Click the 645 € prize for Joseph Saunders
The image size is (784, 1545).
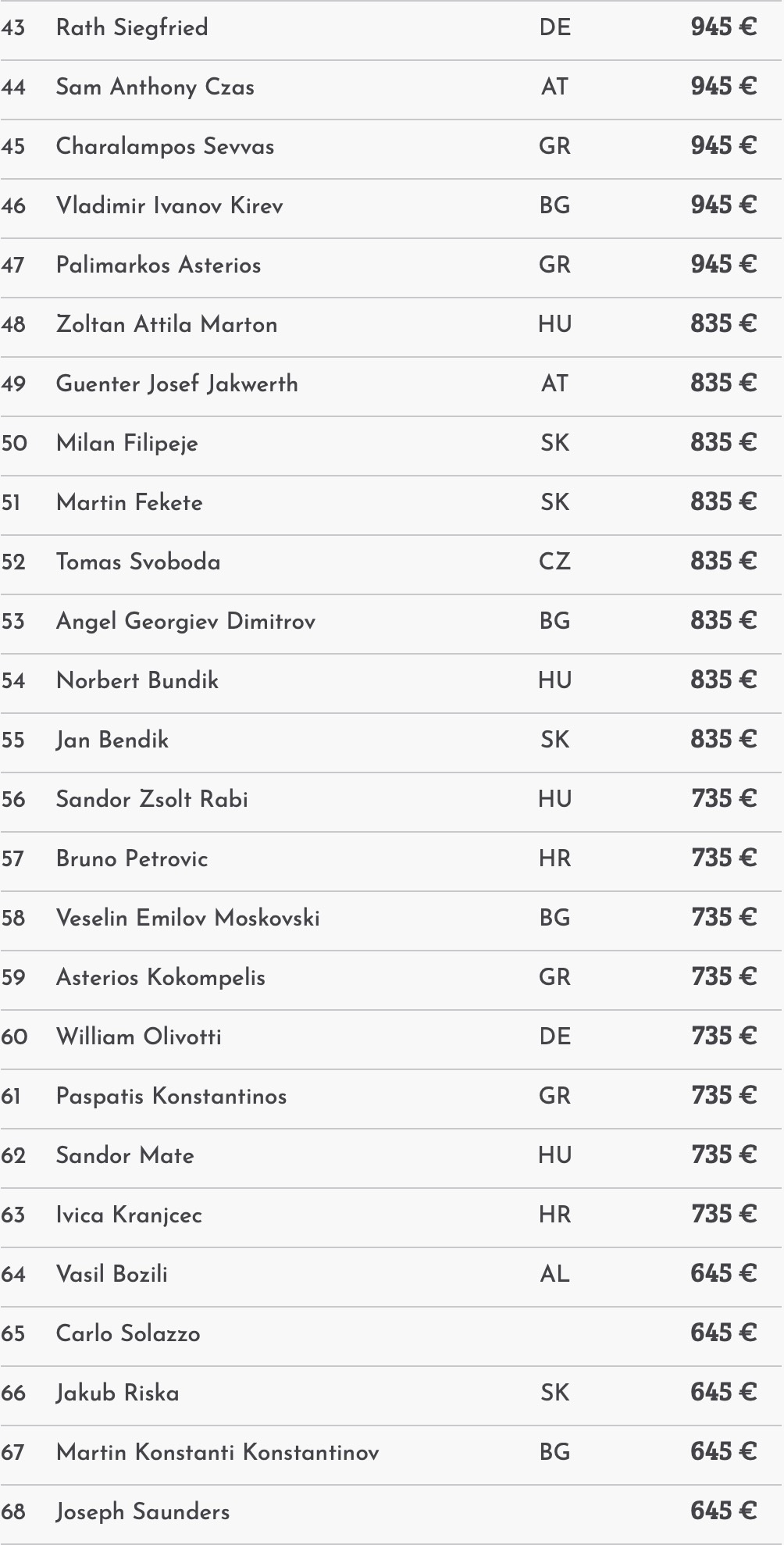pos(723,1511)
